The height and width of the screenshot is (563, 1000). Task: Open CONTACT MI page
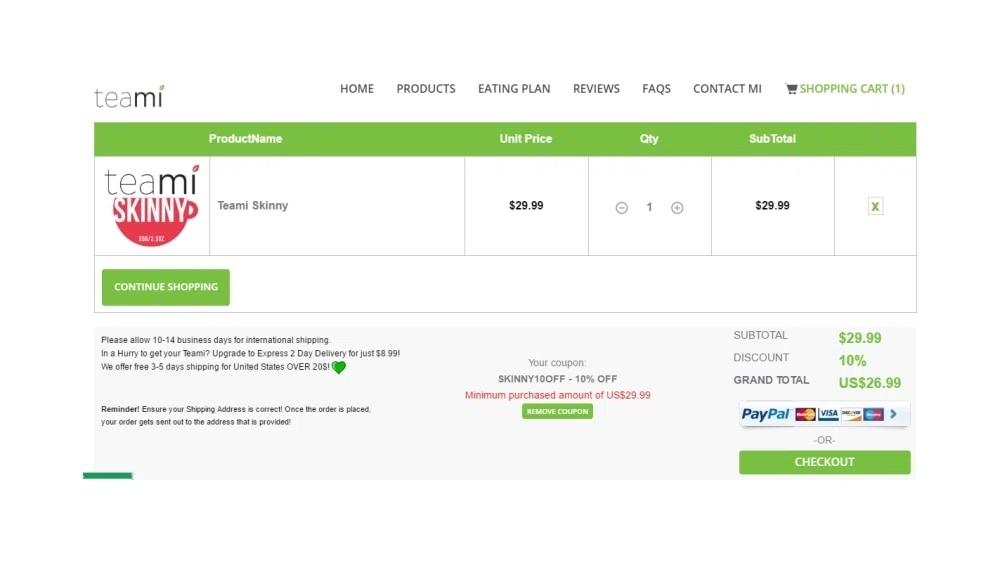pyautogui.click(x=727, y=89)
